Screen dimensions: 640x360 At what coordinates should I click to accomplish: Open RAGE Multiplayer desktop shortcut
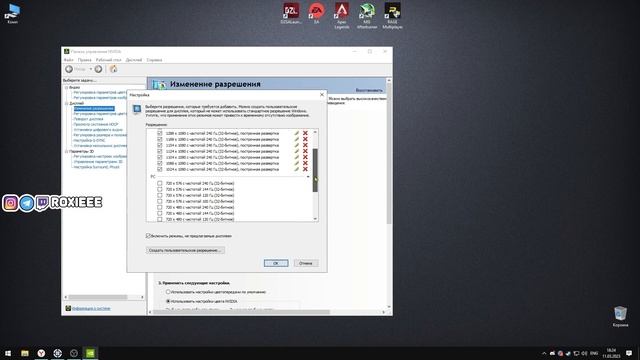(x=392, y=16)
